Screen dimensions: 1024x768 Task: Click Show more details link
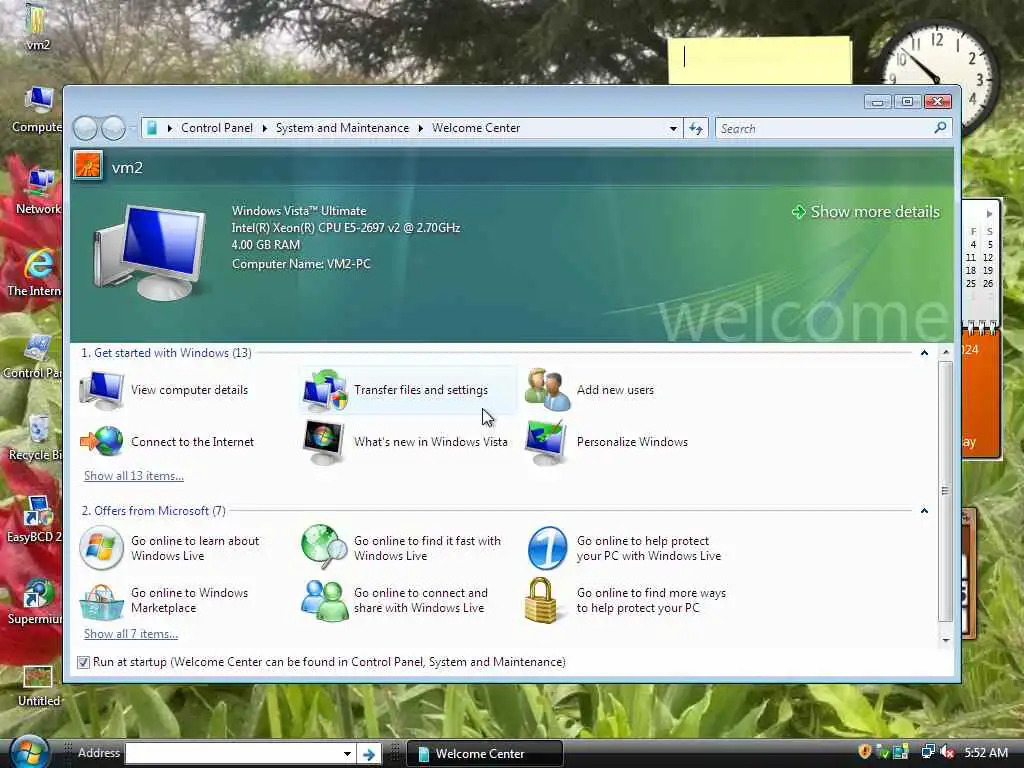866,212
